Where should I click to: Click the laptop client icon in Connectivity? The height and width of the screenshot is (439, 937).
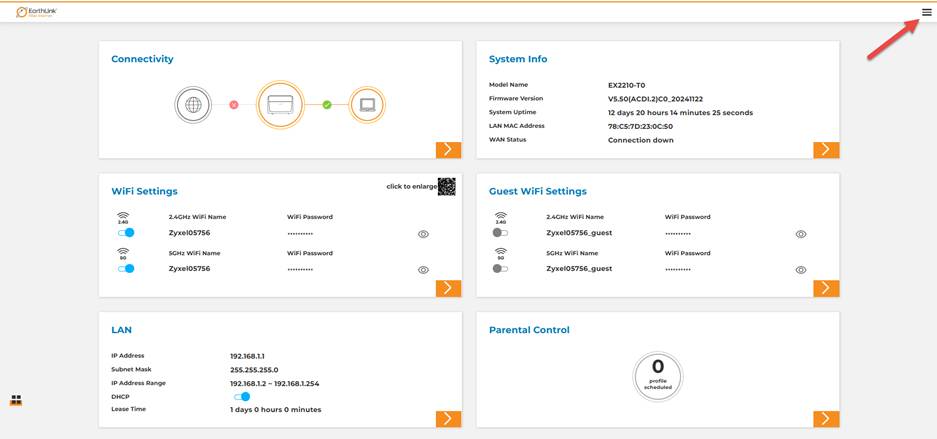(x=367, y=105)
